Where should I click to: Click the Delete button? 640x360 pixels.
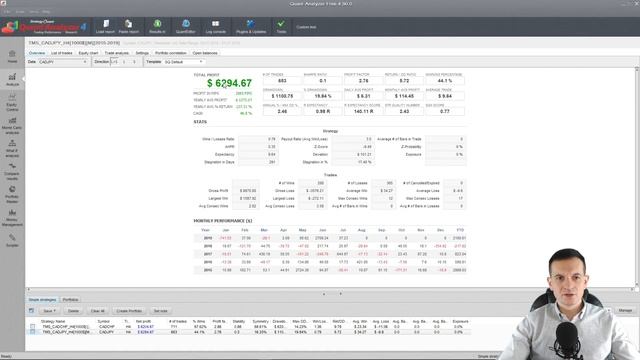point(73,311)
